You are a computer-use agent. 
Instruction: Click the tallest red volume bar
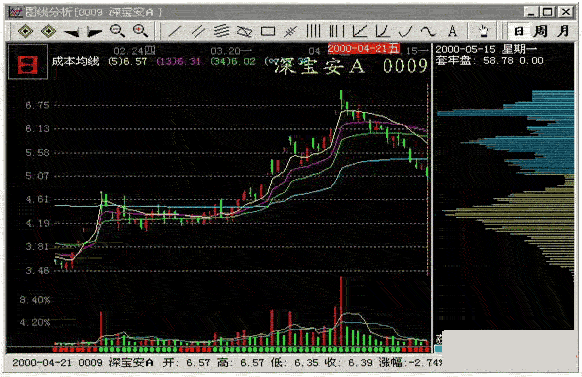[x=341, y=311]
